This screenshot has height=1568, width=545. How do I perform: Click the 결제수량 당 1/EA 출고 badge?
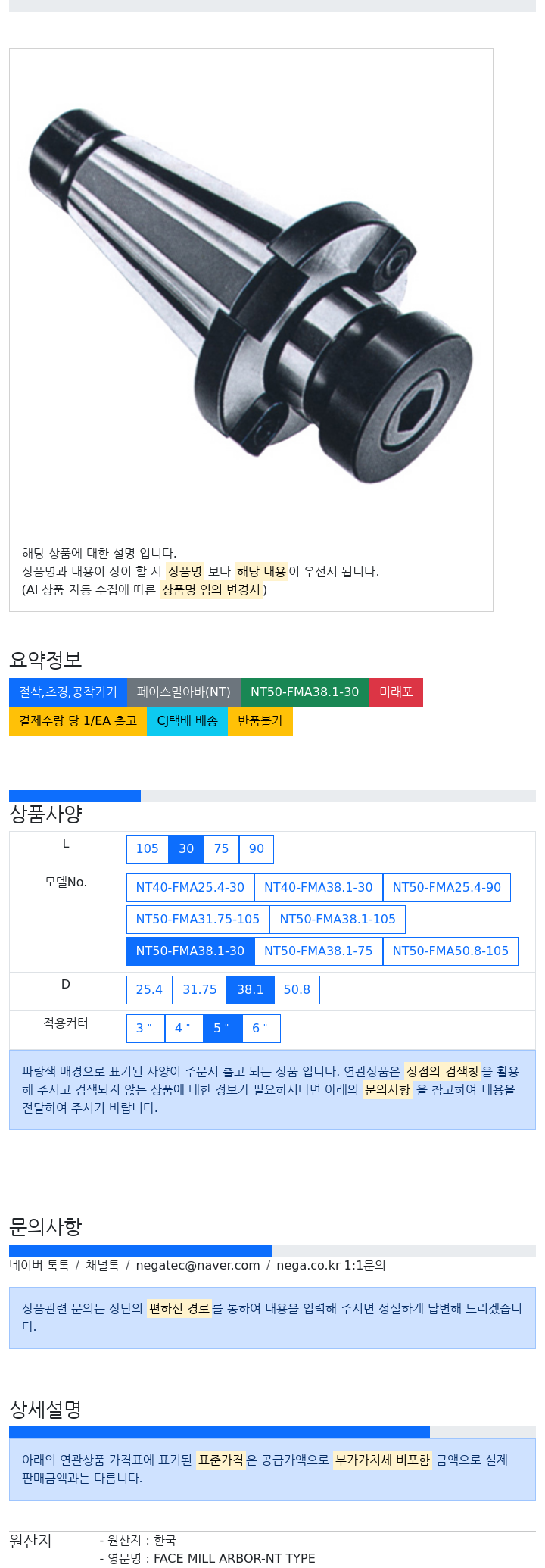tap(78, 721)
